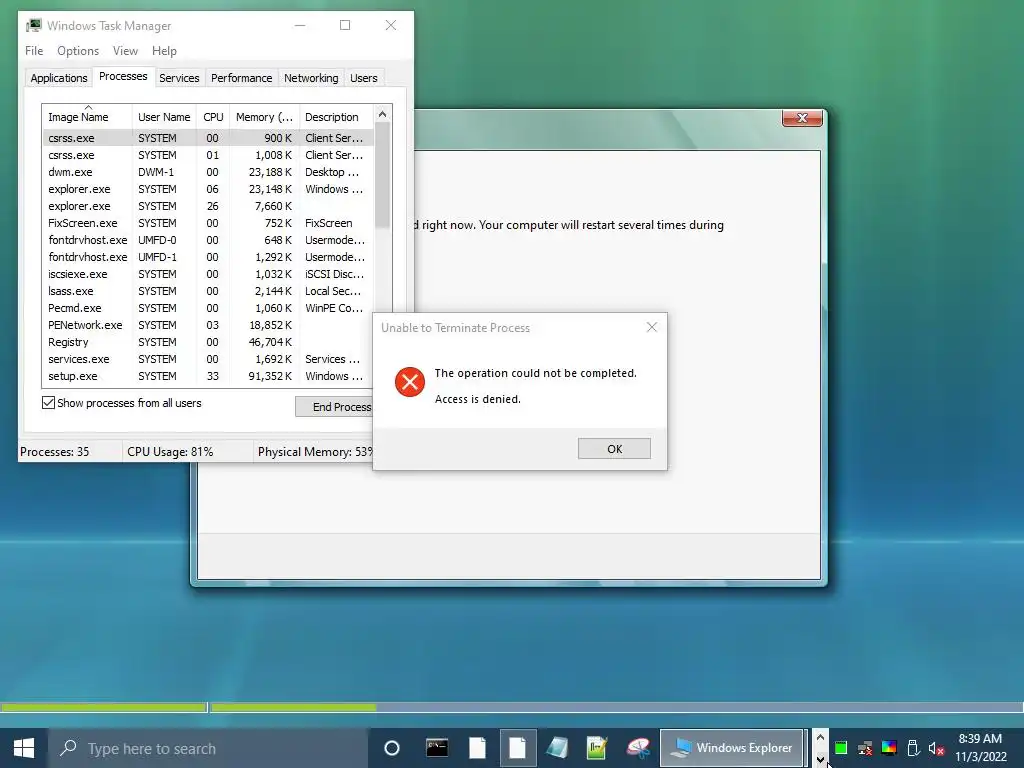This screenshot has height=768, width=1024.
Task: Click the highlighted blank document taskbar icon
Action: (x=518, y=748)
